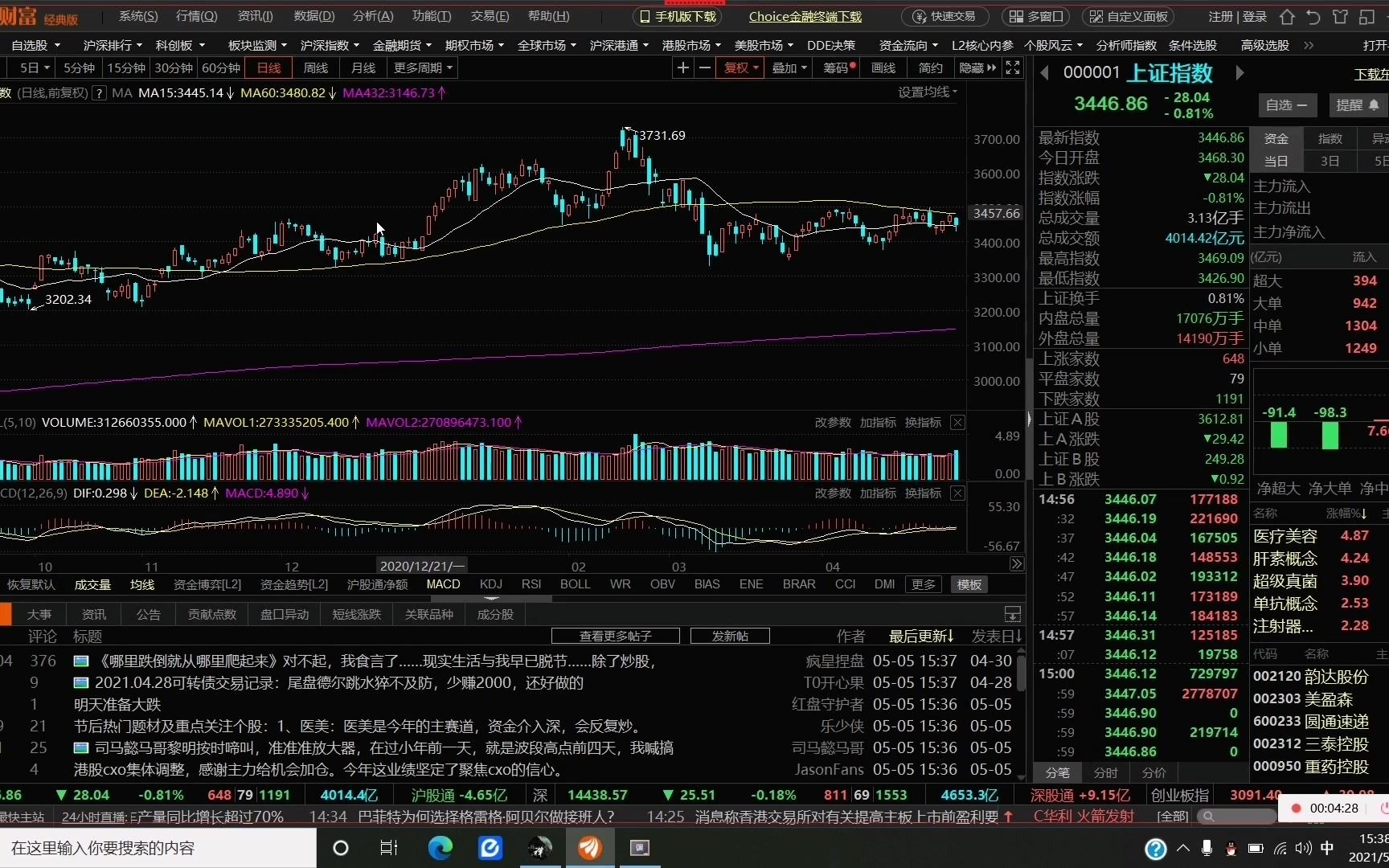Click the microphone icon in the system tray
1389x868 pixels.
click(x=1207, y=848)
